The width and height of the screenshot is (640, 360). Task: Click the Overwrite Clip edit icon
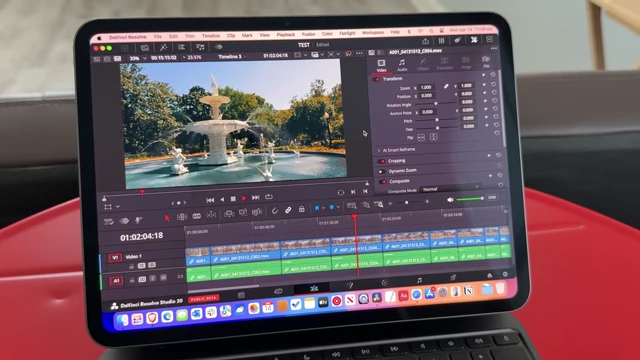tap(243, 213)
